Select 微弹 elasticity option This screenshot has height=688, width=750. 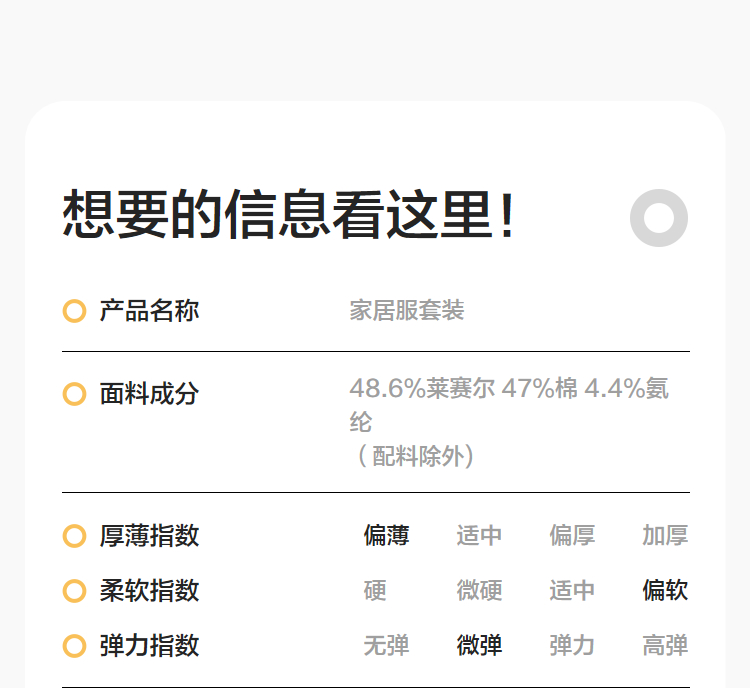[x=479, y=646]
